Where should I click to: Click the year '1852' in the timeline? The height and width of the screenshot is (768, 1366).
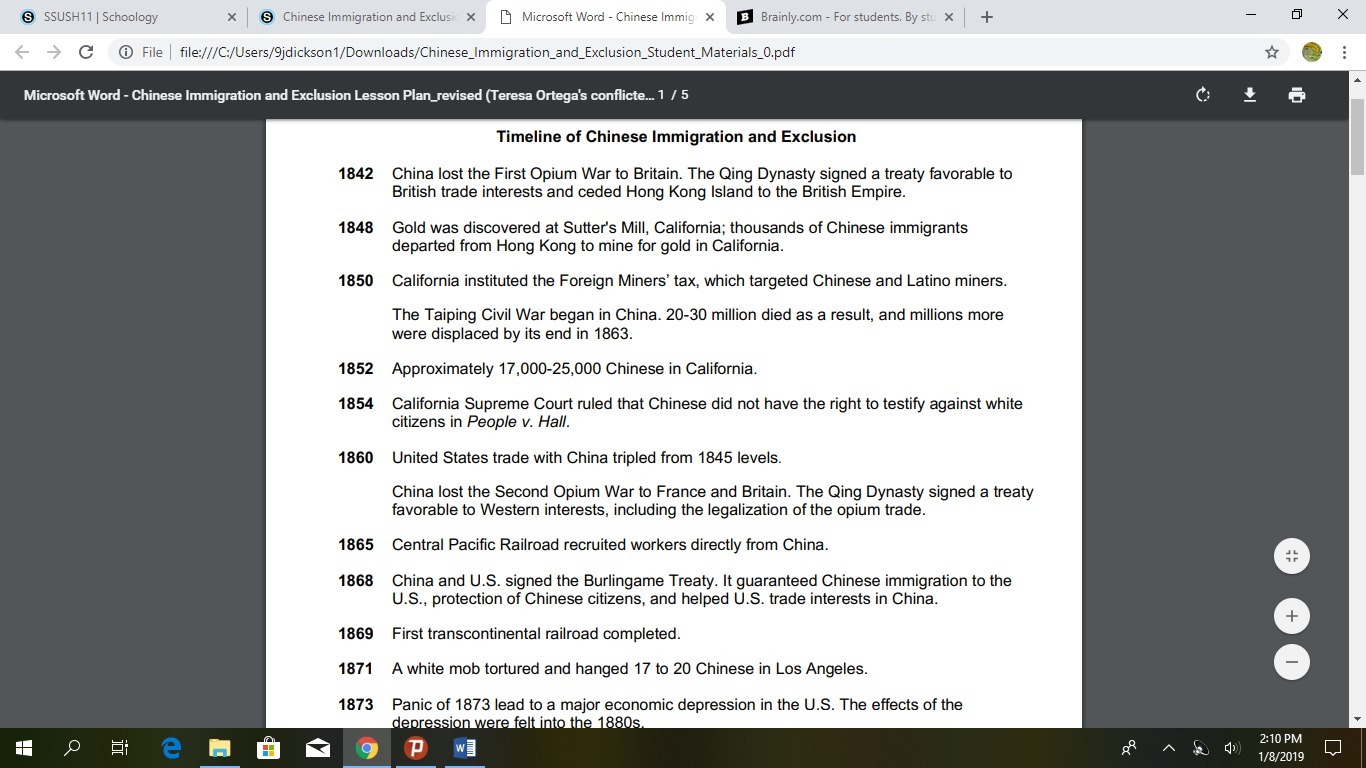(x=355, y=369)
